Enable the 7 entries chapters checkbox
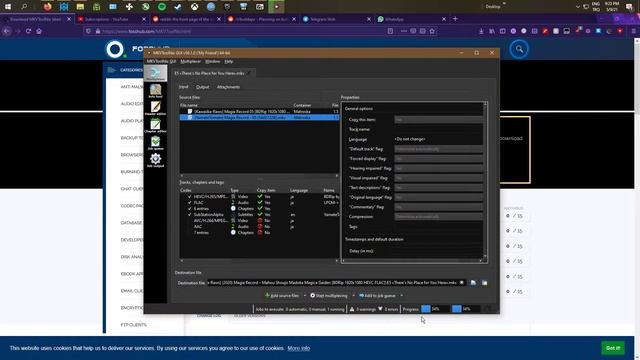This screenshot has height=360, width=640. 189,232
